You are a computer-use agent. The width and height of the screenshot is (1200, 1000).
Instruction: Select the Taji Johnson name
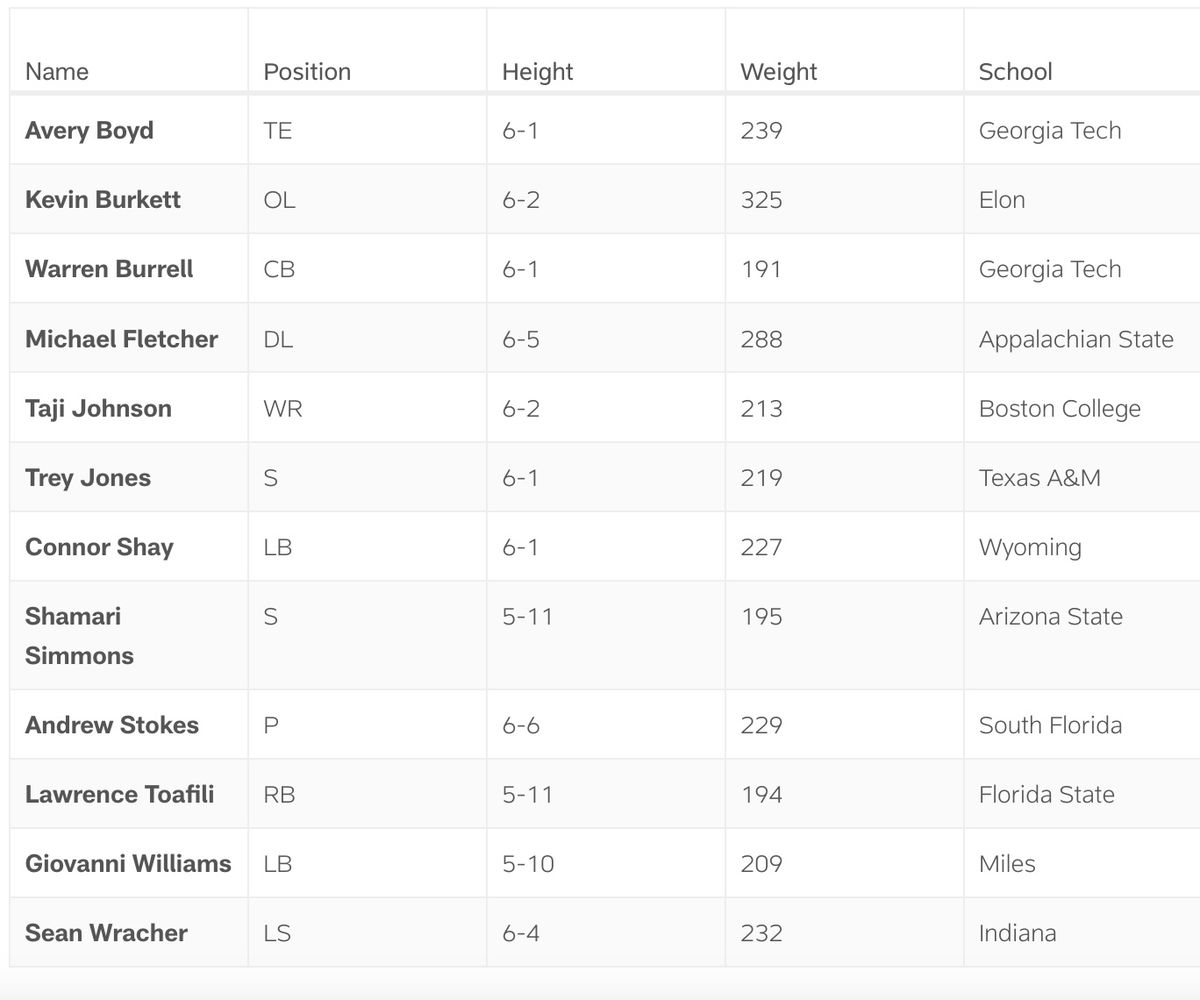(x=98, y=408)
